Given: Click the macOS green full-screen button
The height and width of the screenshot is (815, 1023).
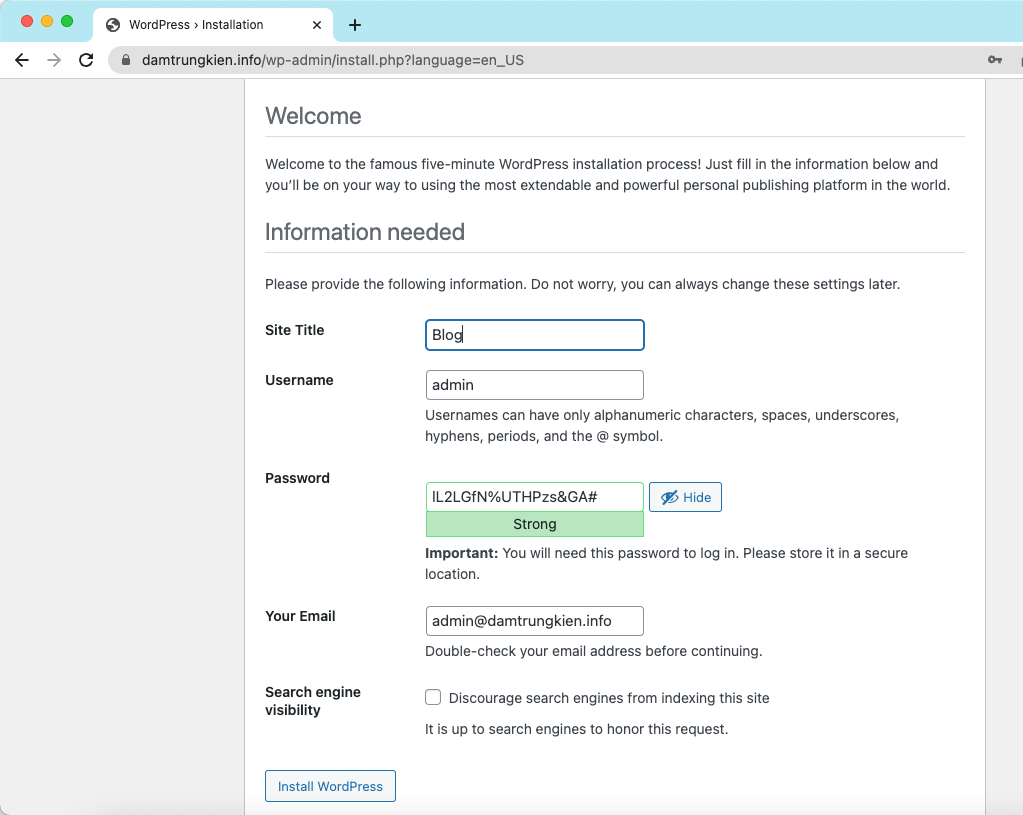Looking at the screenshot, I should click(67, 21).
